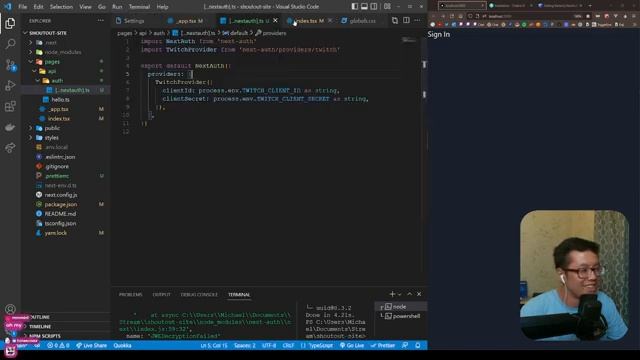
Task: Open the Docker view in activity bar
Action: pyautogui.click(x=10, y=127)
